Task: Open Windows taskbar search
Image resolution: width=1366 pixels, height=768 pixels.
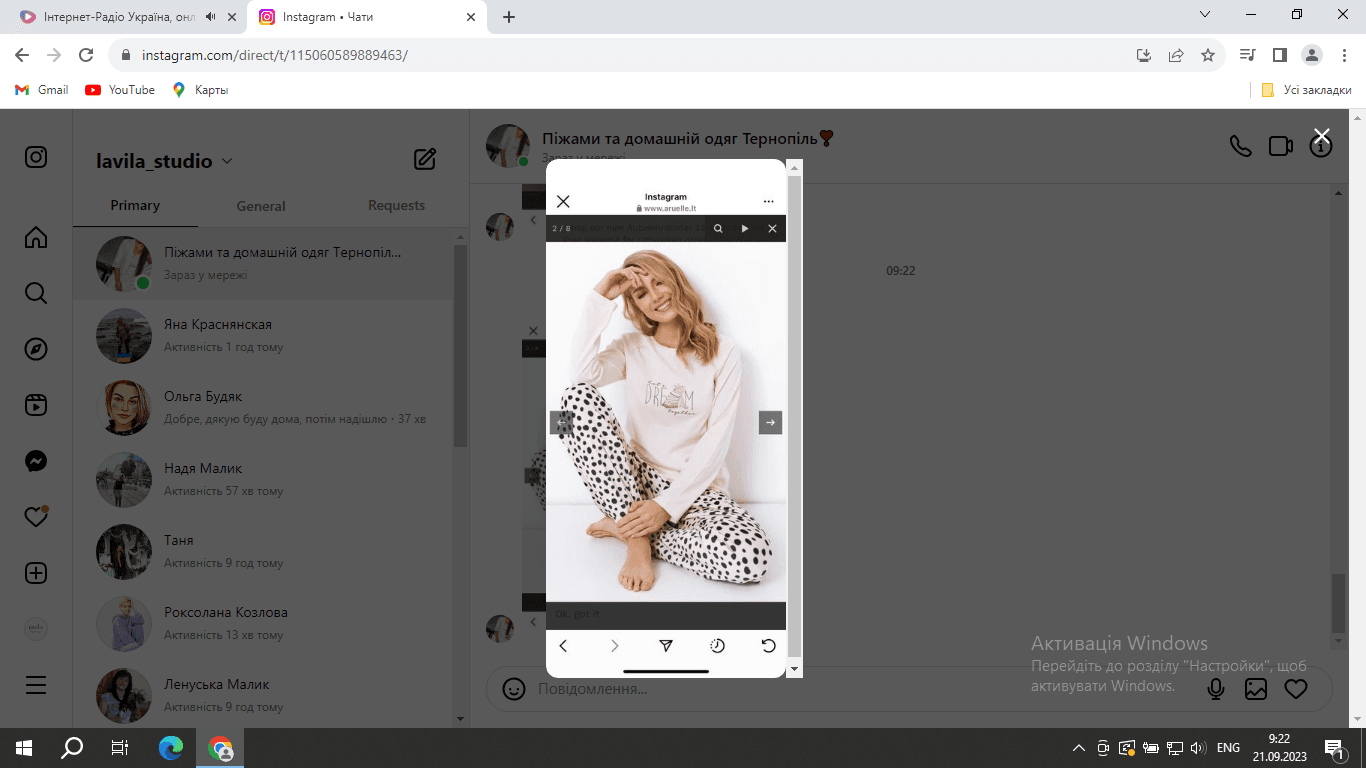Action: (x=72, y=747)
